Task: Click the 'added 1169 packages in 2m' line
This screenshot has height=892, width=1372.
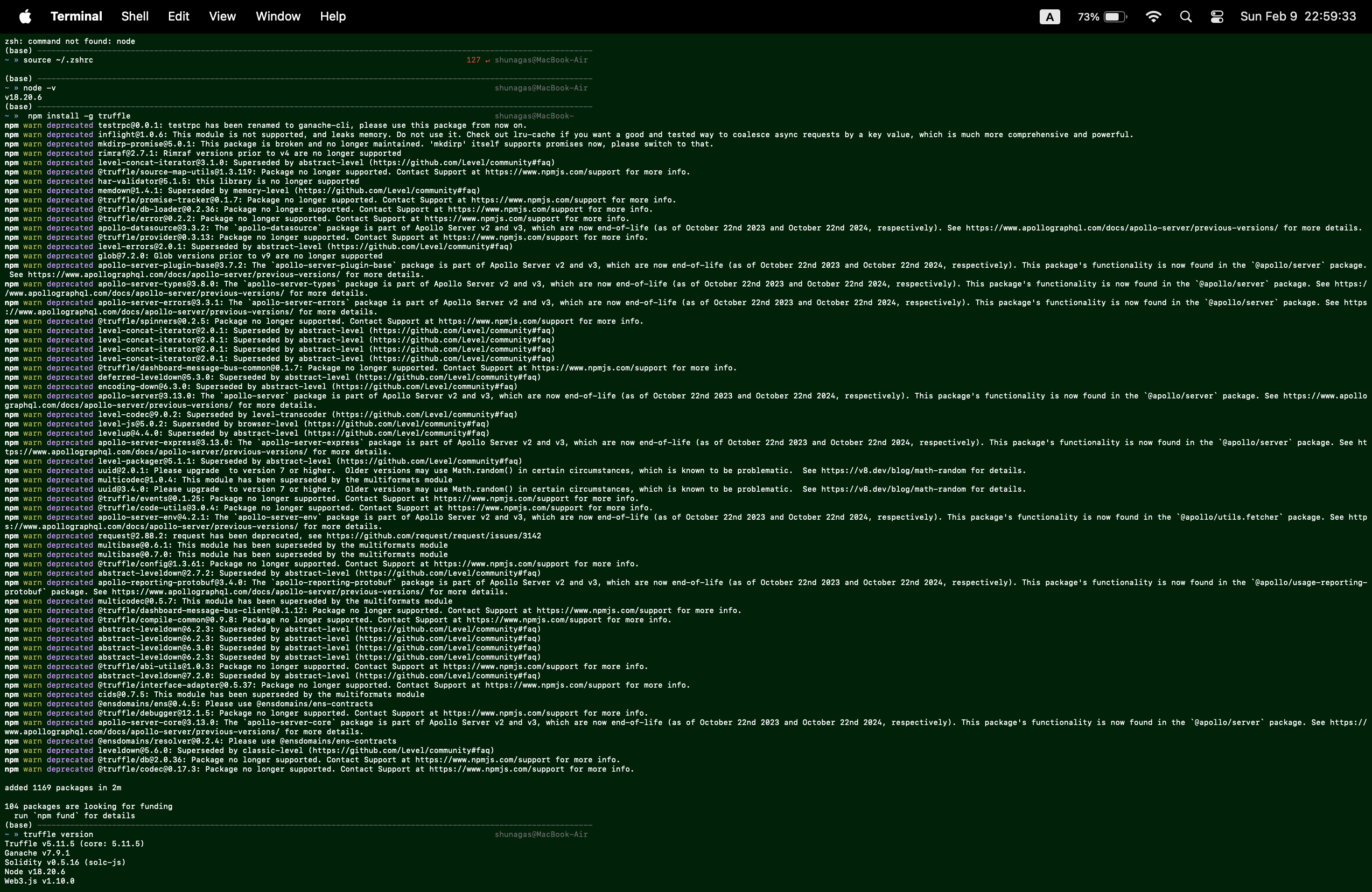Action: pos(63,787)
